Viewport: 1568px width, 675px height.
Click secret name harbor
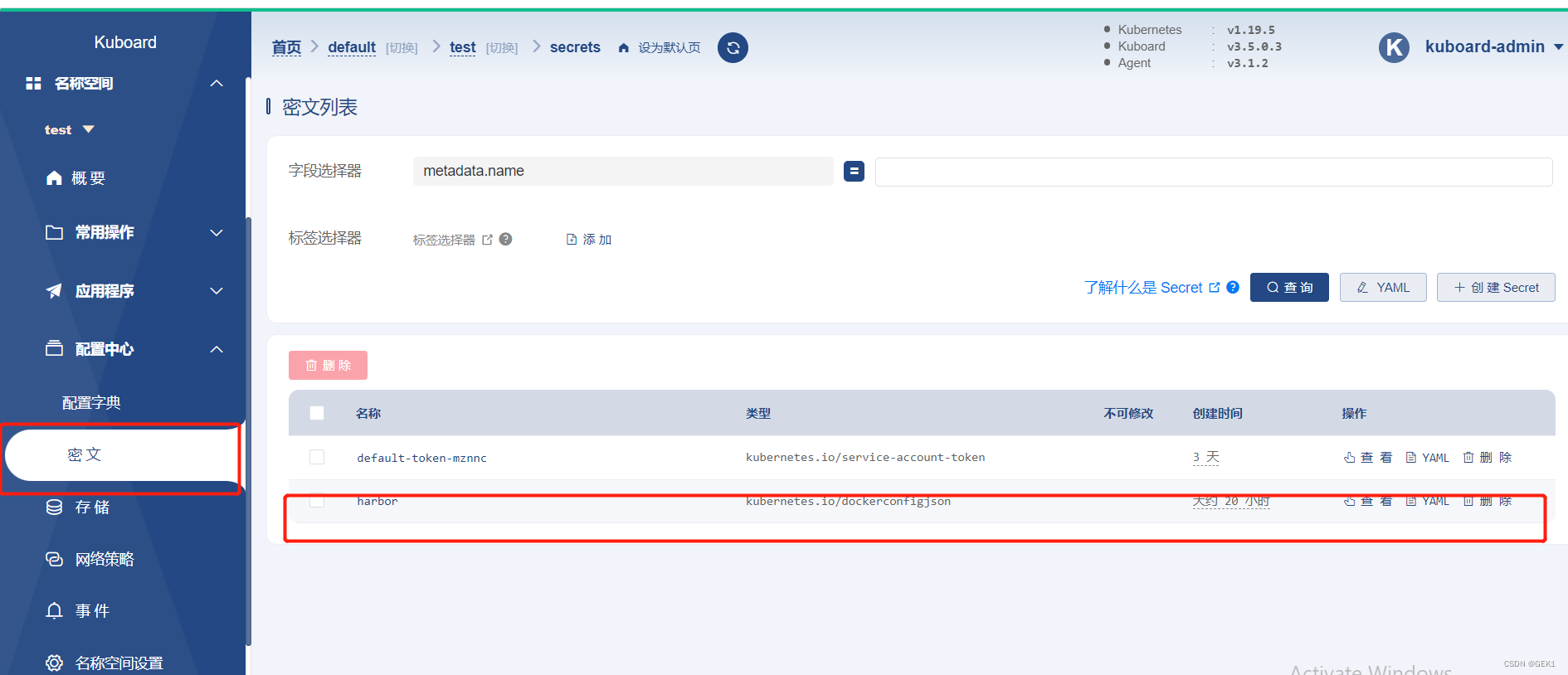pos(377,501)
